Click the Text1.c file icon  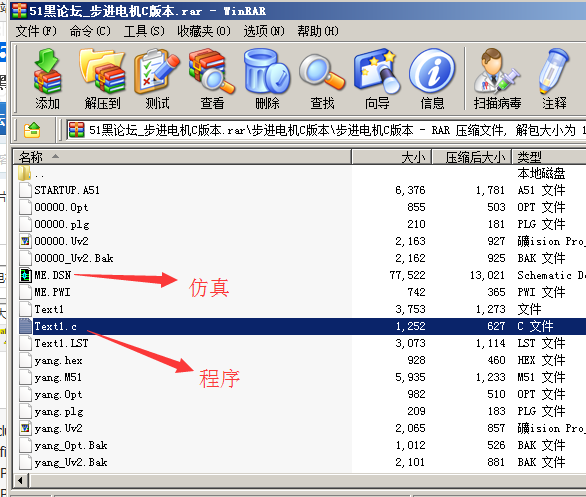click(x=25, y=326)
